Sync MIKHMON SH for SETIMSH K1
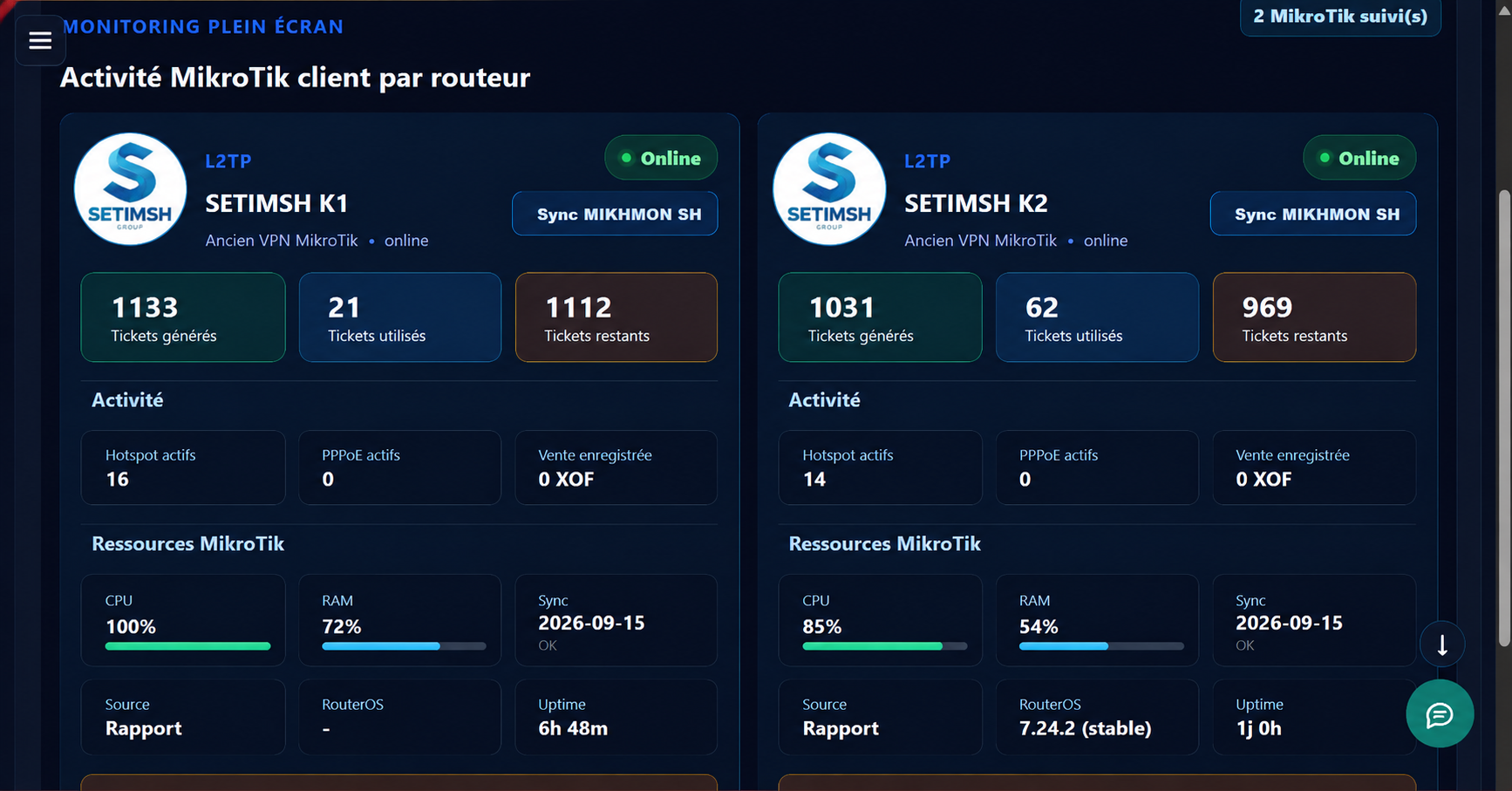The image size is (1512, 791). [x=615, y=214]
